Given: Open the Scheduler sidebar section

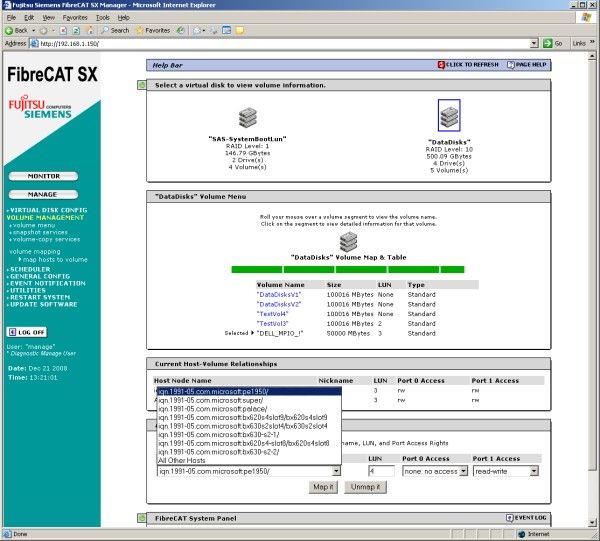Looking at the screenshot, I should click(30, 269).
